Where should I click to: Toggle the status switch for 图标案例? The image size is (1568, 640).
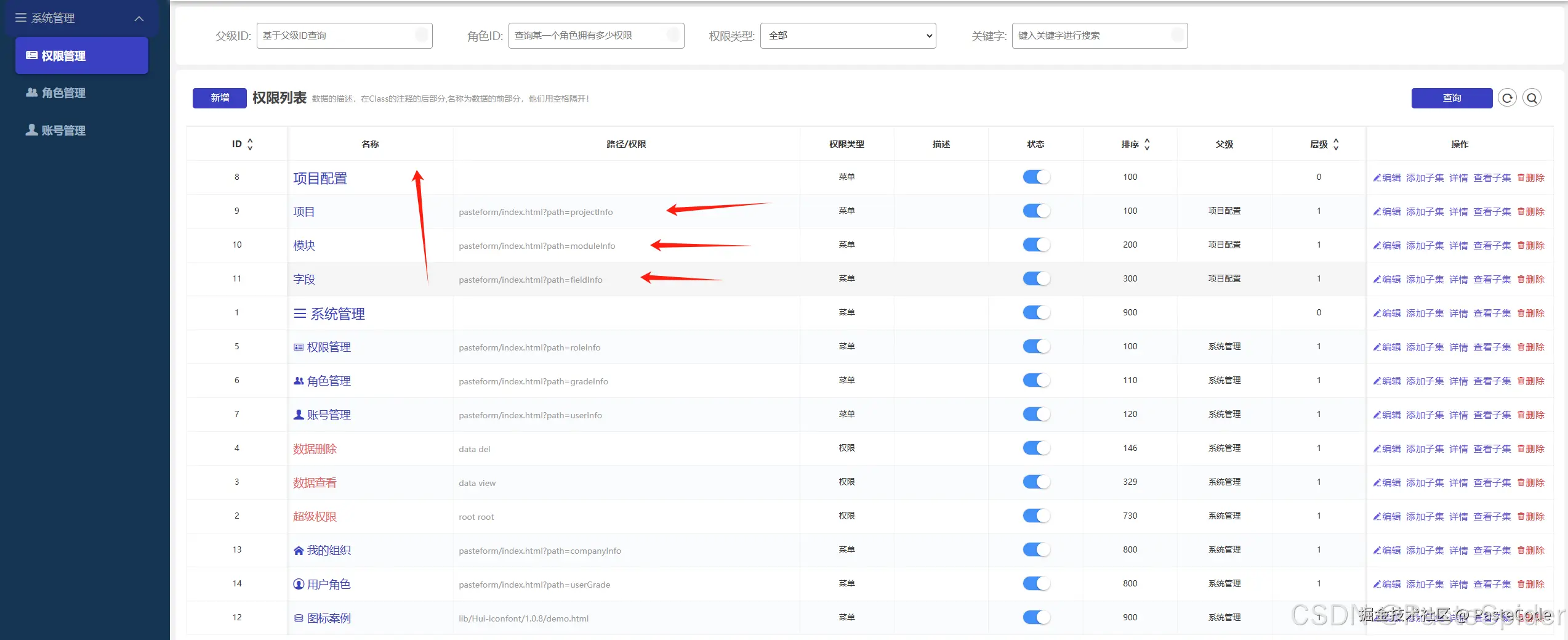pos(1036,617)
